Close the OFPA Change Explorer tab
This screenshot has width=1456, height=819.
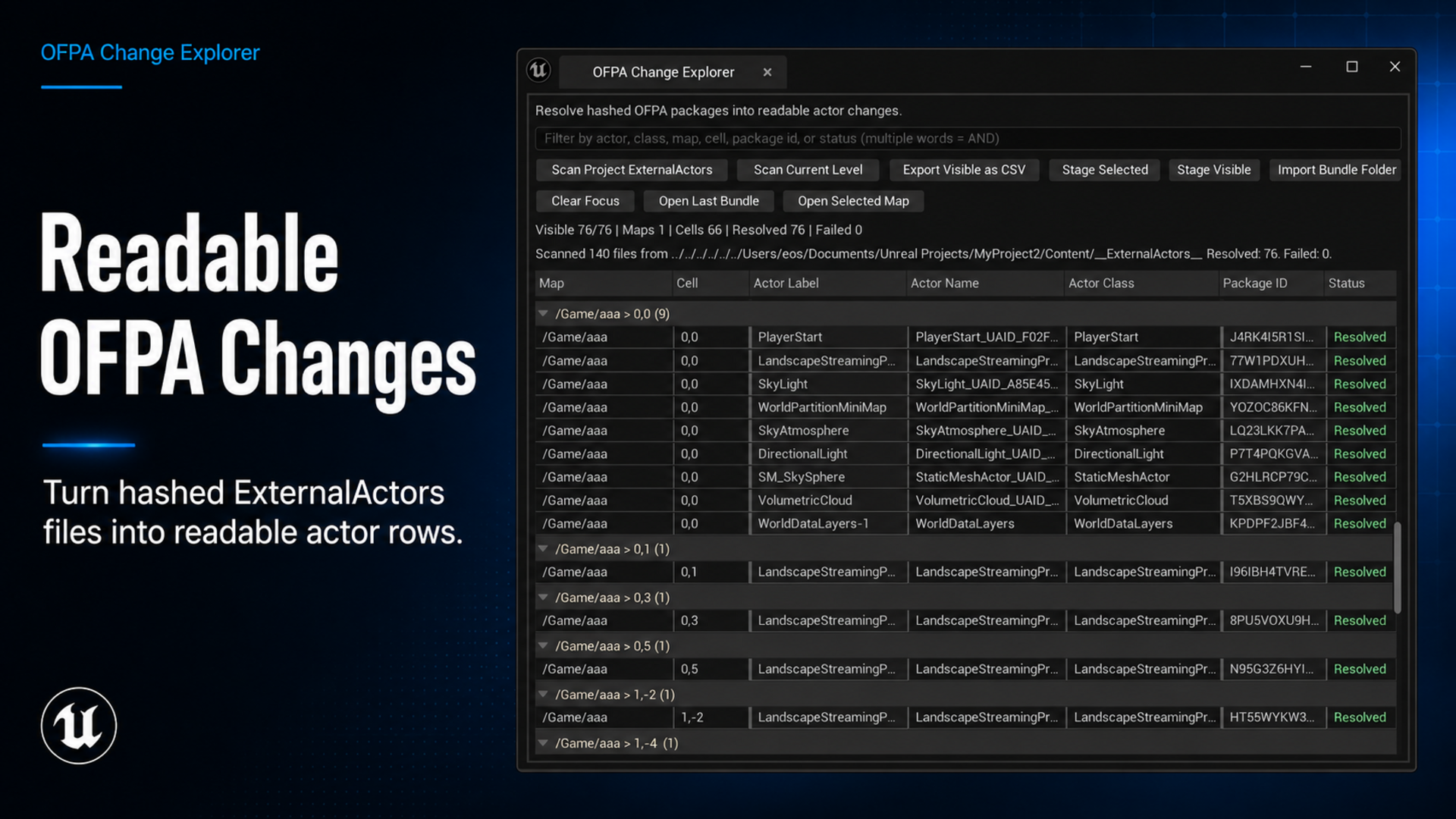[767, 72]
